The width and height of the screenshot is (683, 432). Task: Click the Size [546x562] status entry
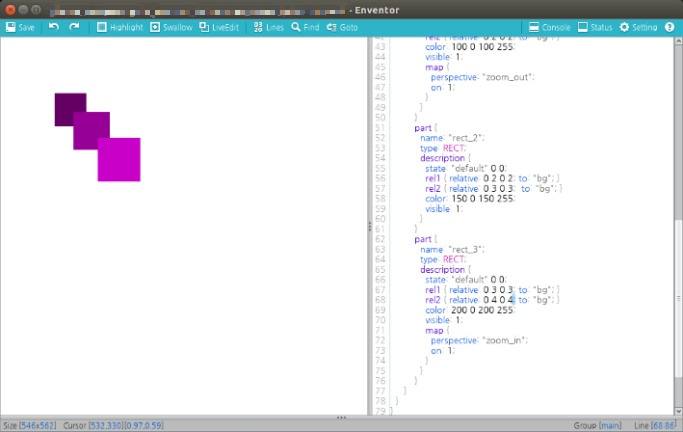(x=30, y=425)
